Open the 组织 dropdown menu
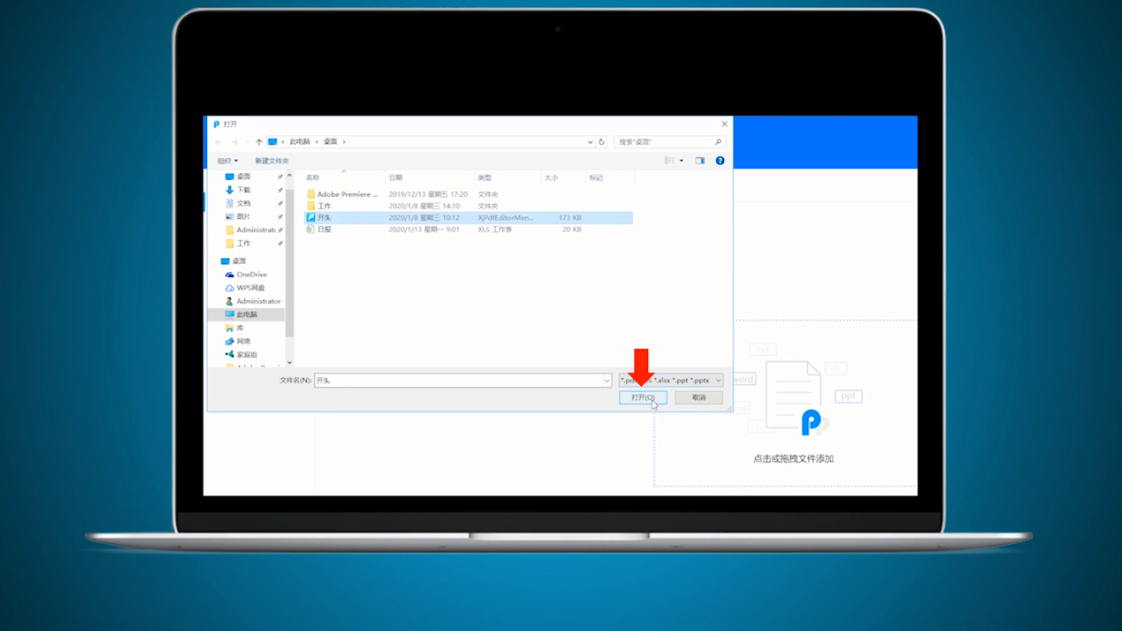 point(228,161)
